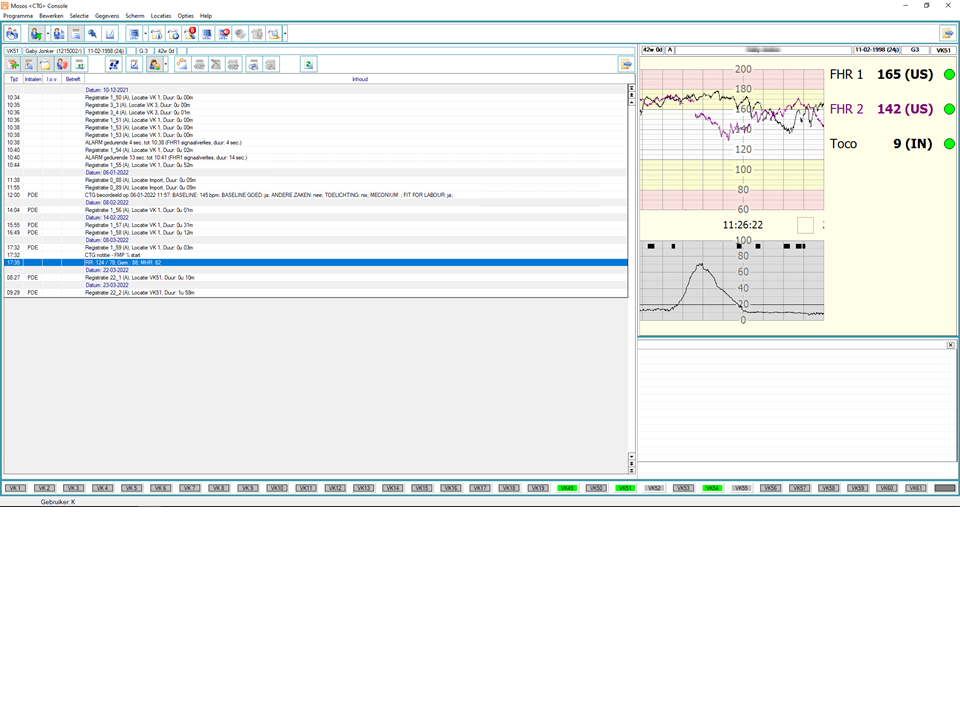
Task: Open dropdown arrow next to select patient icon
Action: [x=48, y=34]
